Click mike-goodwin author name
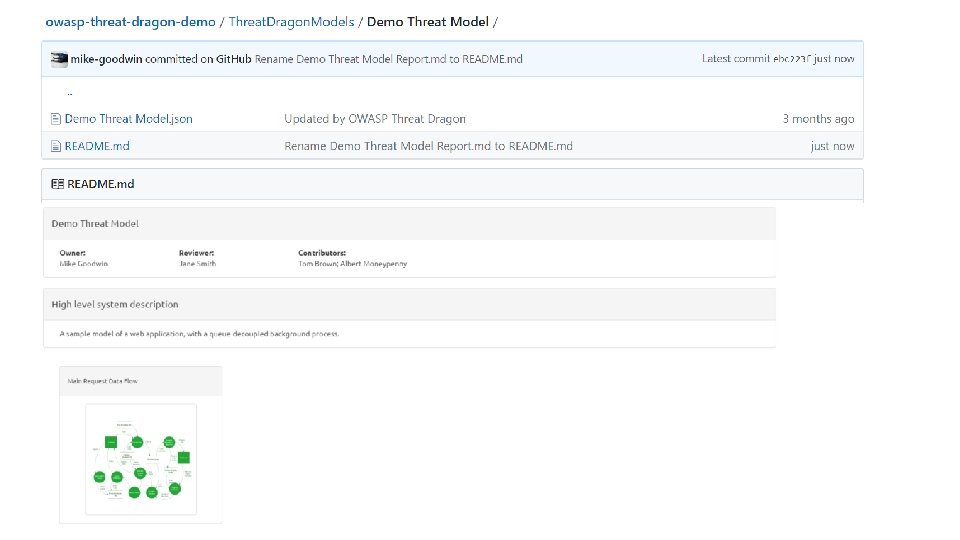This screenshot has width=960, height=540. click(107, 59)
